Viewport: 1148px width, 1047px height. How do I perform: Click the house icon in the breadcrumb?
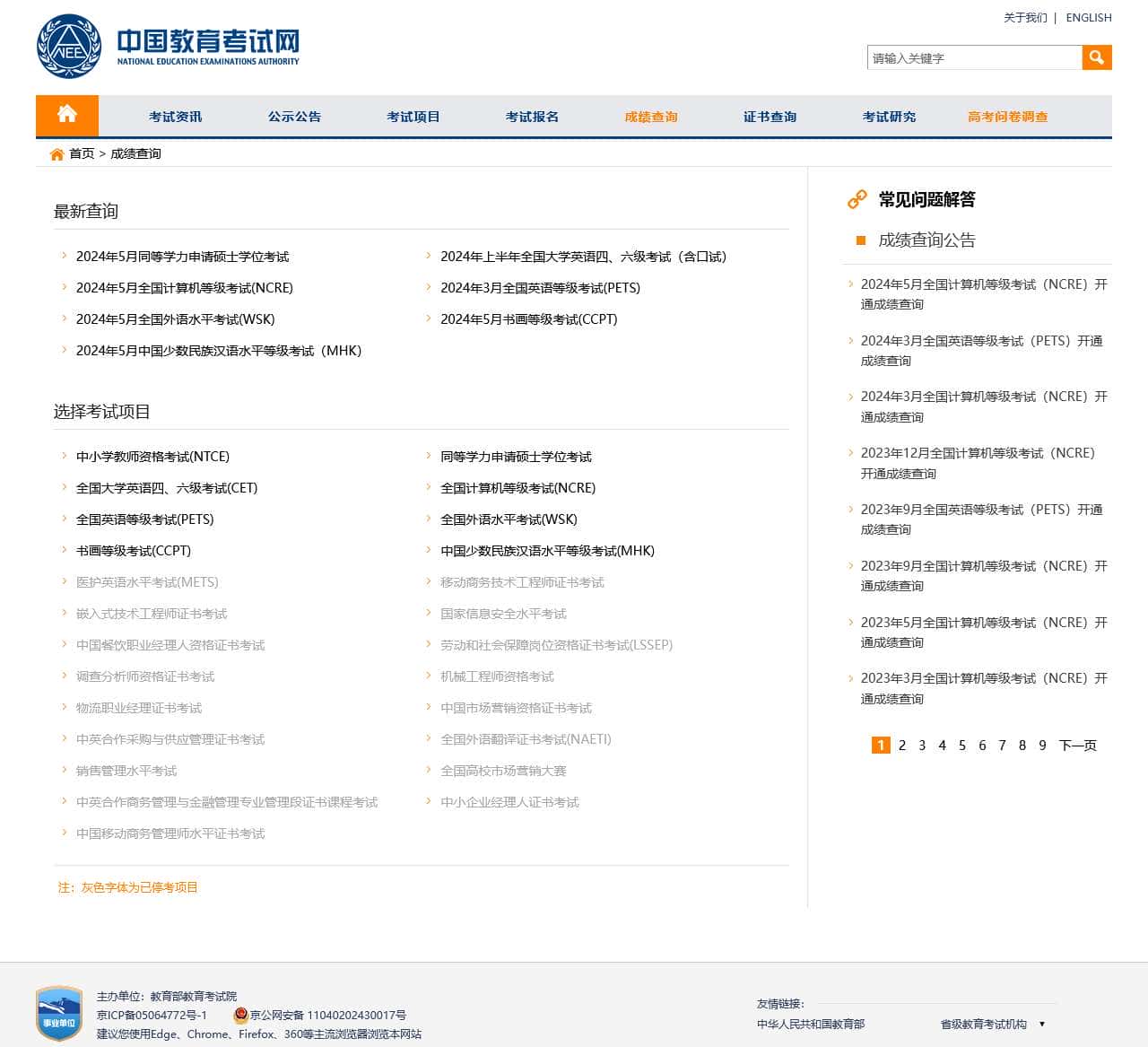pos(56,153)
